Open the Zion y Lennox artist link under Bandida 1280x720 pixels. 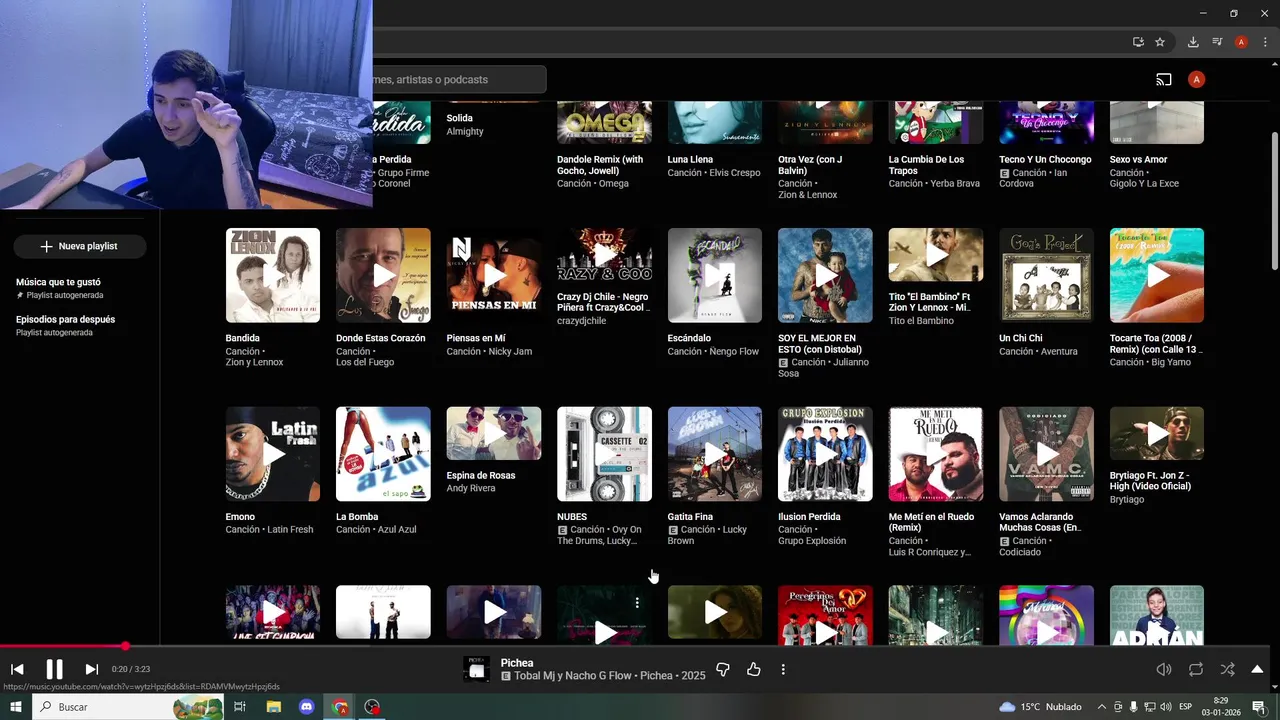254,362
